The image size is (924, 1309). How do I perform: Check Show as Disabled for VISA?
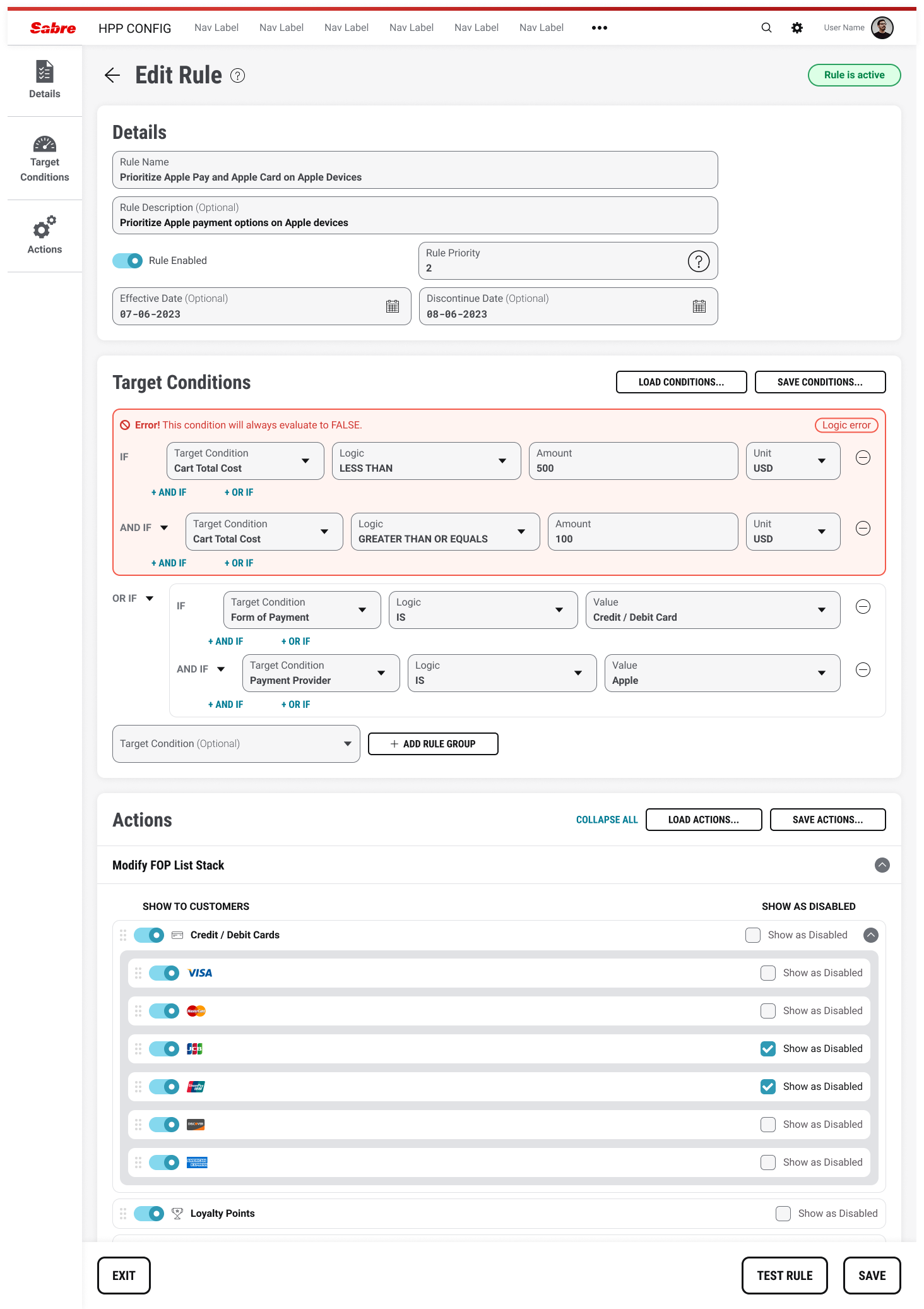click(768, 973)
